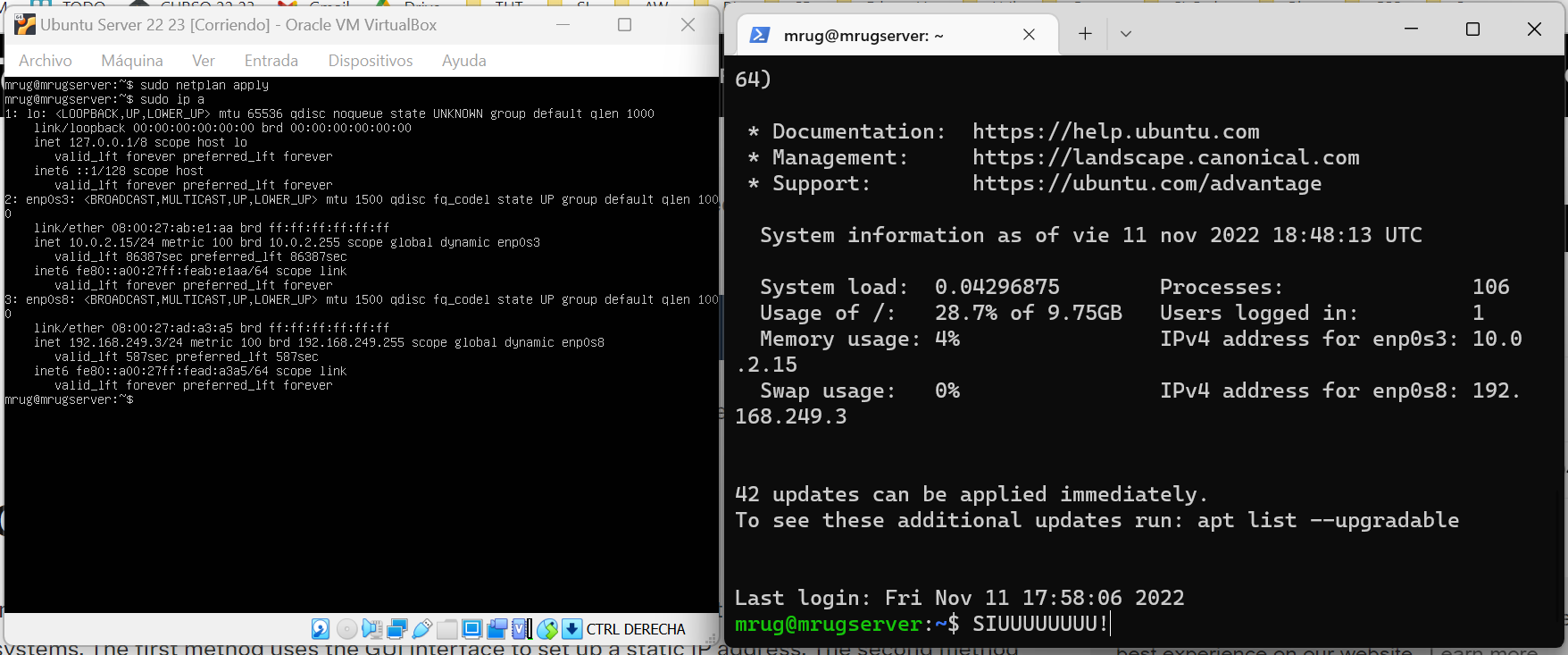Click the terminal command prompt input line
1568x655 pixels.
pyautogui.click(x=922, y=624)
